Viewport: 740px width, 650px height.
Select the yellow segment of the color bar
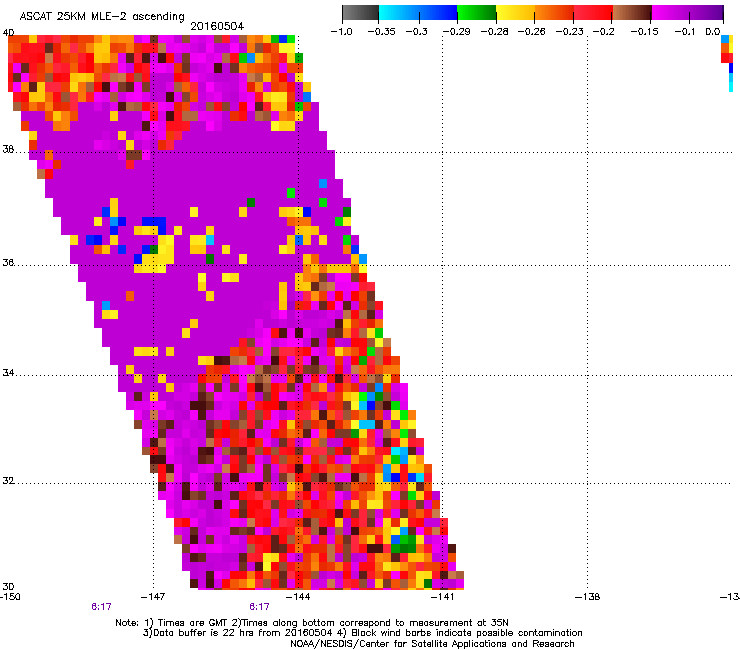coord(515,13)
